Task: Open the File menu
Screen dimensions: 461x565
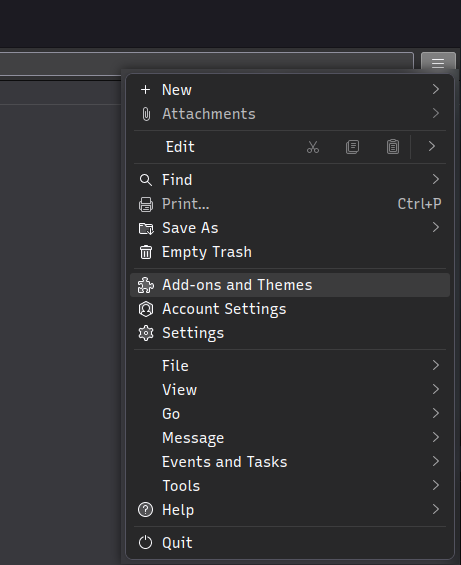Action: 290,366
